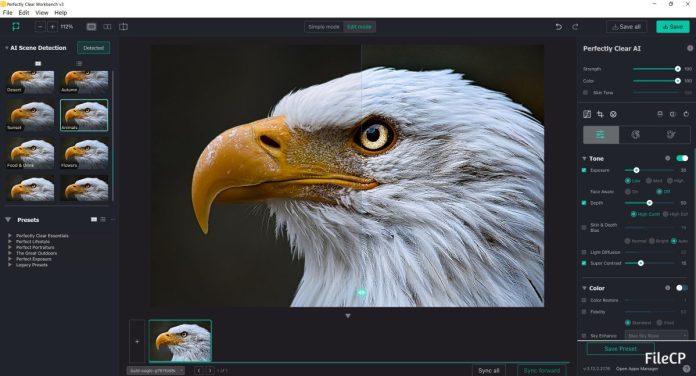696x376 pixels.
Task: Click the Super Contrast slider handle
Action: tap(641, 263)
